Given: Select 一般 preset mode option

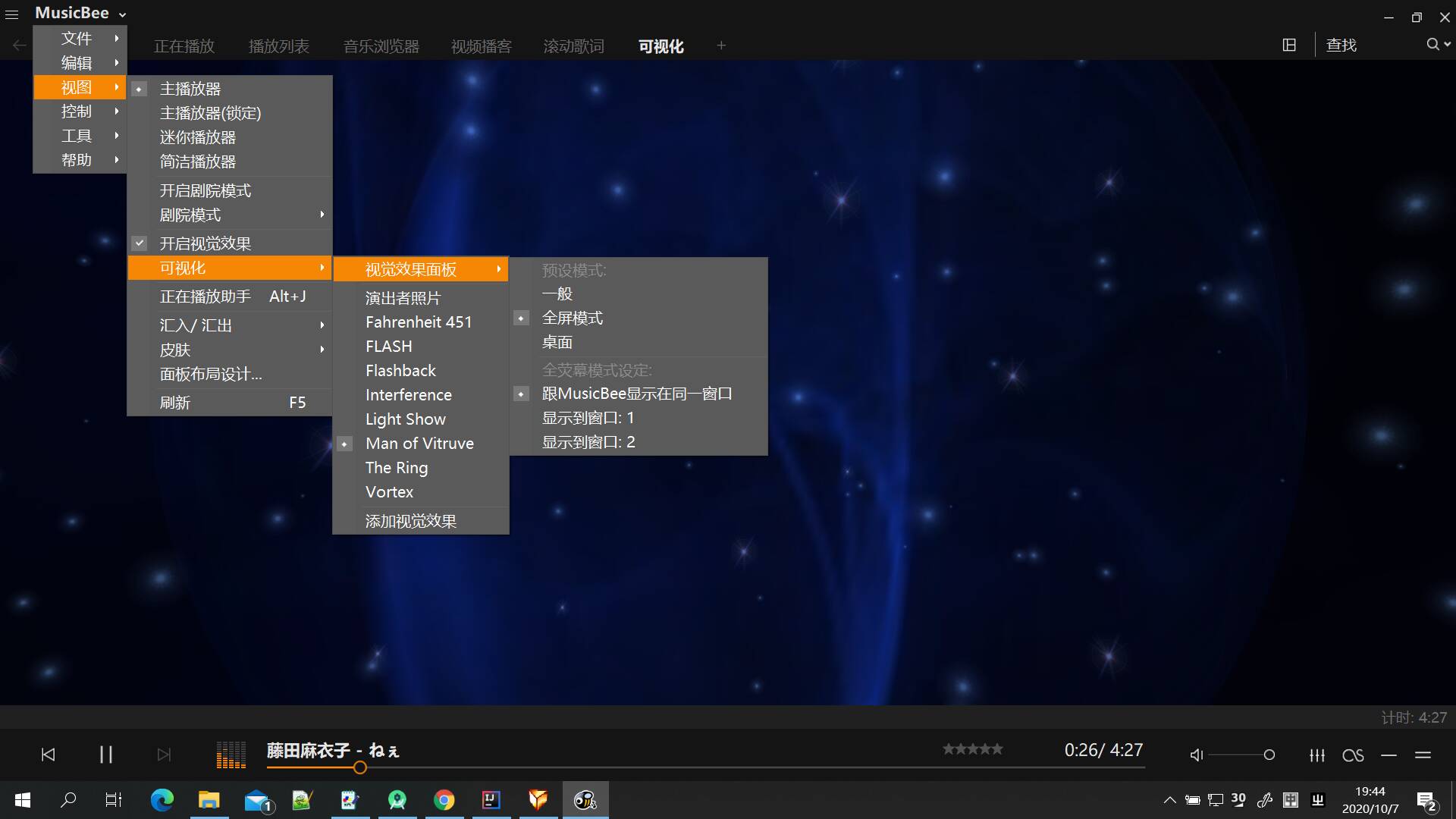Looking at the screenshot, I should point(557,293).
